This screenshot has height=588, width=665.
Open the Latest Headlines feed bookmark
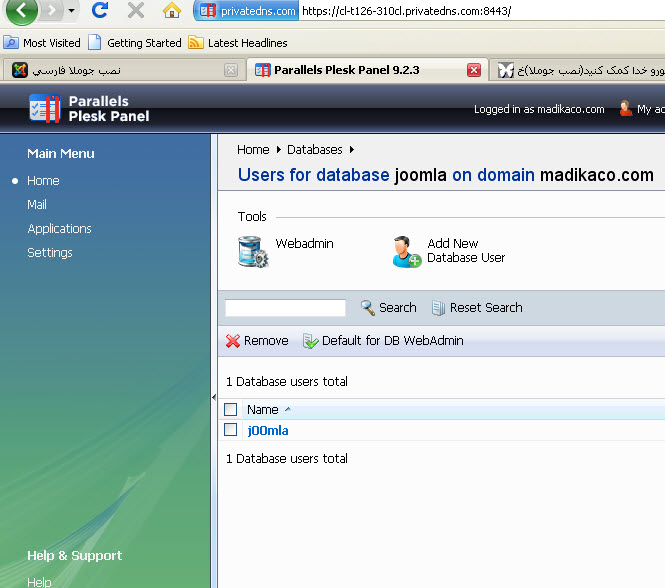(x=238, y=43)
